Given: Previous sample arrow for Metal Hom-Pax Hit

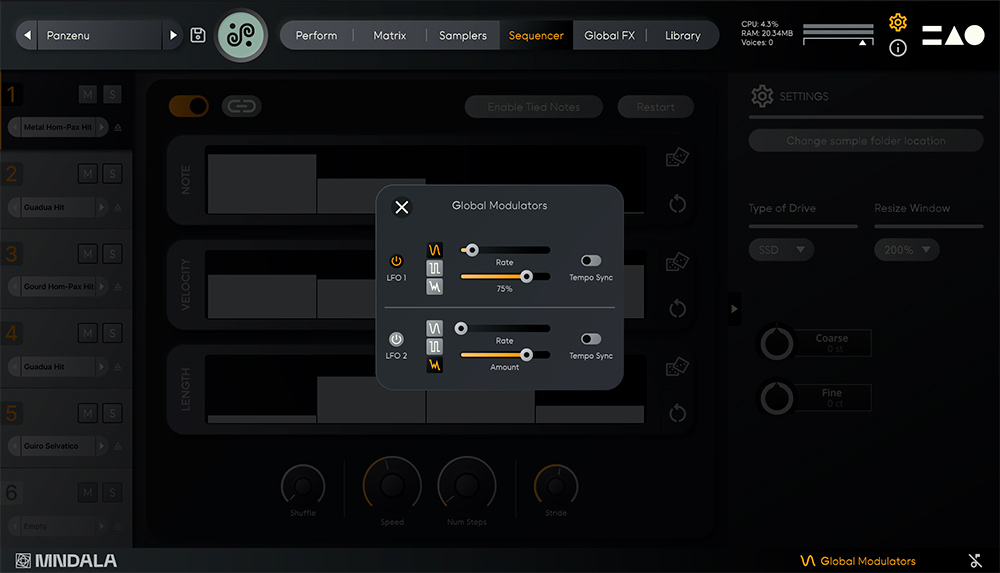Looking at the screenshot, I should (14, 127).
